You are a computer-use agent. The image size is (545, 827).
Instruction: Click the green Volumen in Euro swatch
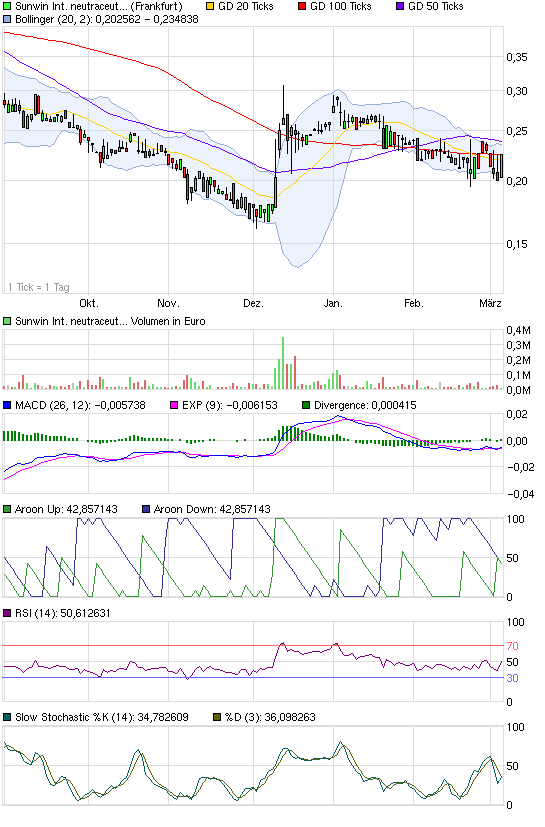tap(7, 321)
